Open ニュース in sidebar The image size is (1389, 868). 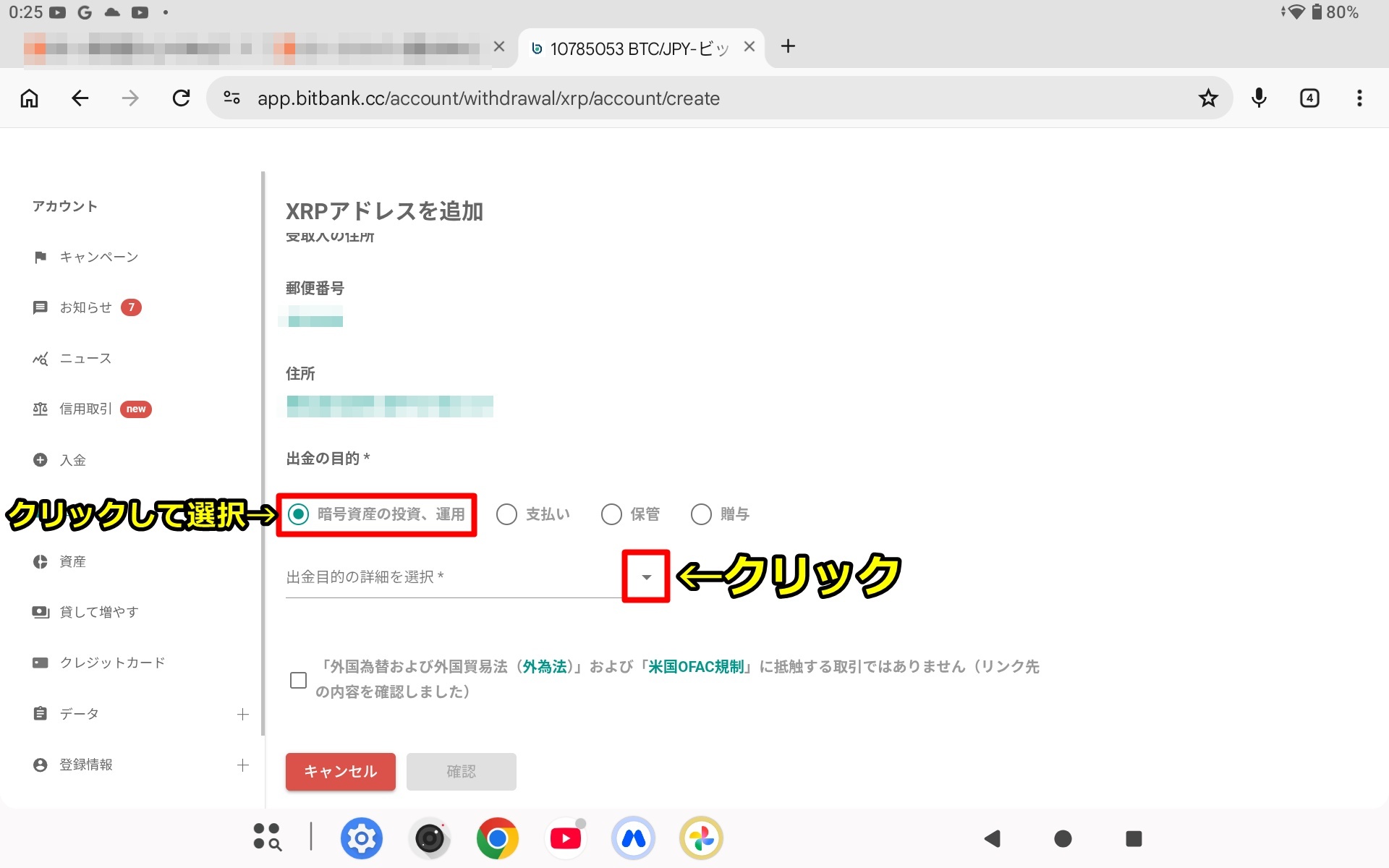[x=85, y=358]
